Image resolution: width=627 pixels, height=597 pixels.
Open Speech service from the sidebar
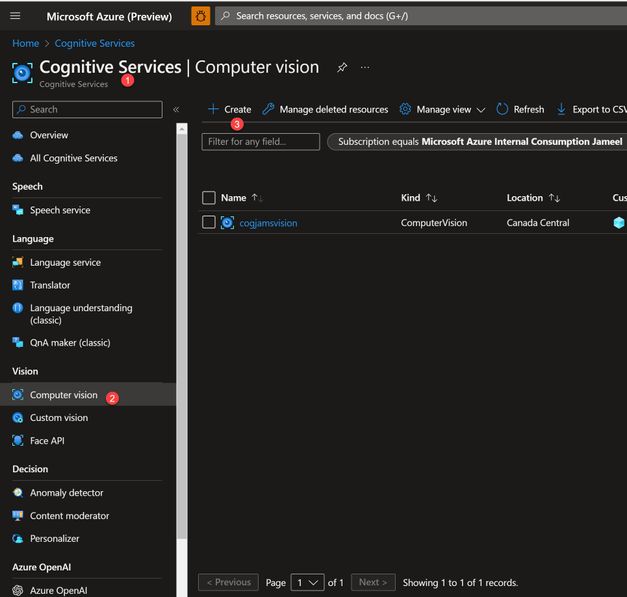coord(60,210)
